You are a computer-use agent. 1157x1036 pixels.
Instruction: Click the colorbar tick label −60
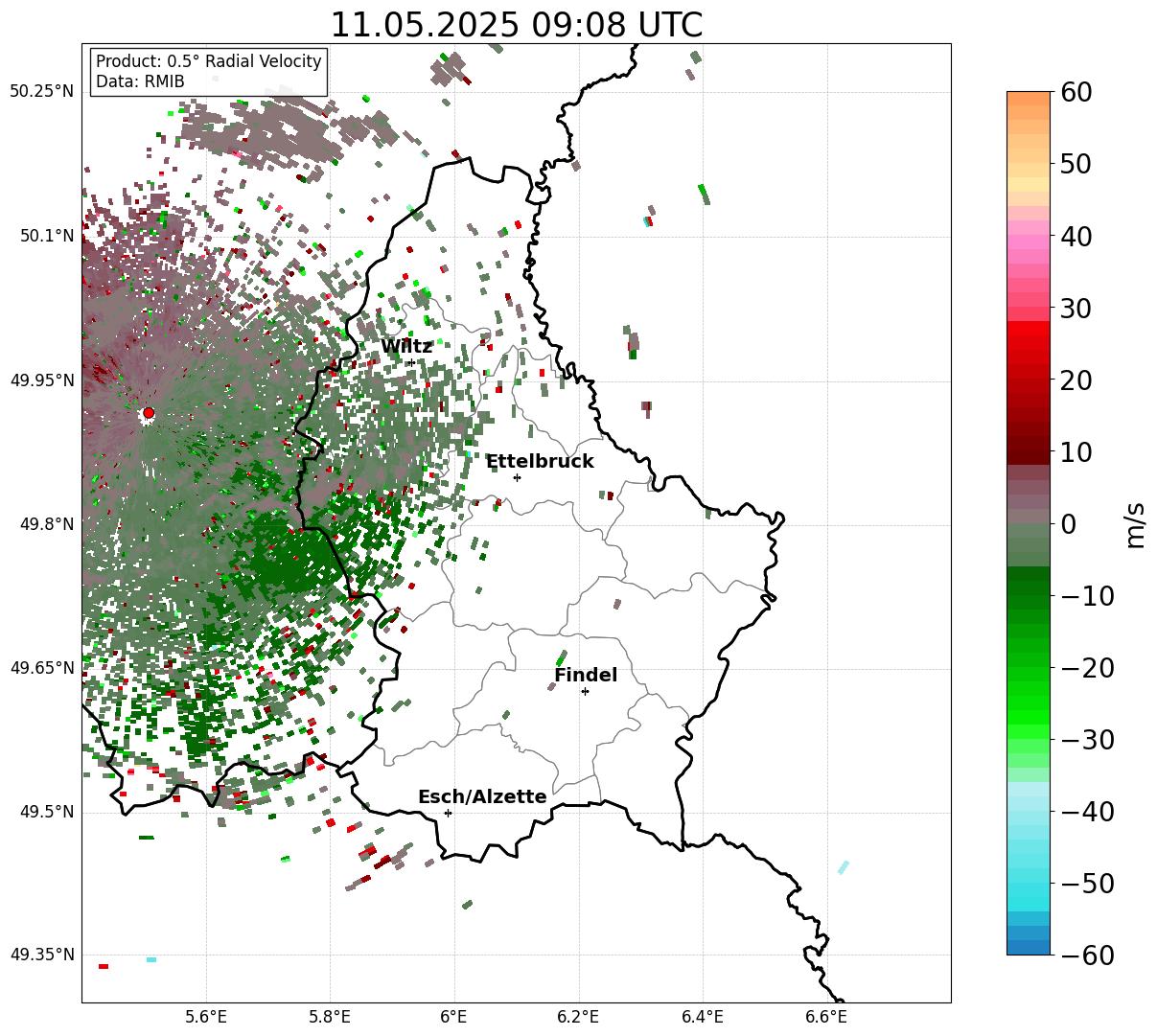pyautogui.click(x=1086, y=955)
